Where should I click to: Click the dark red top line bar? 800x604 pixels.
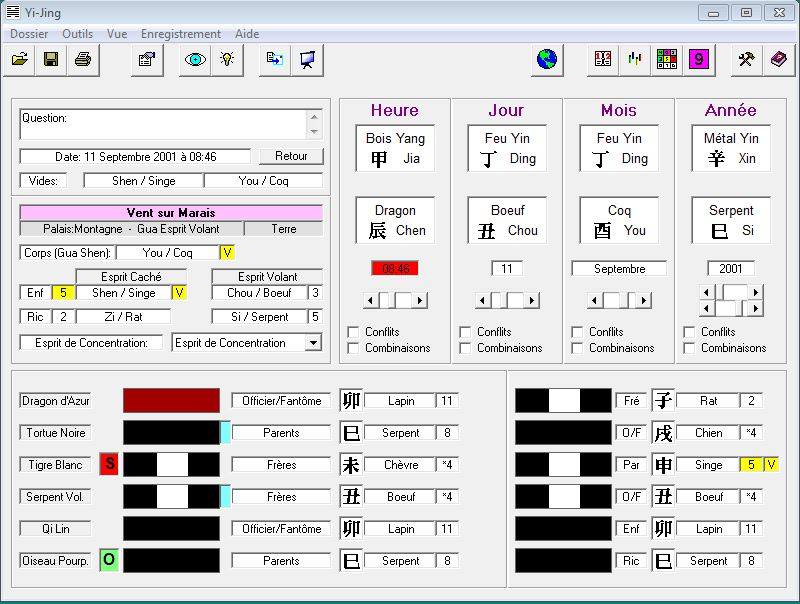(x=171, y=400)
